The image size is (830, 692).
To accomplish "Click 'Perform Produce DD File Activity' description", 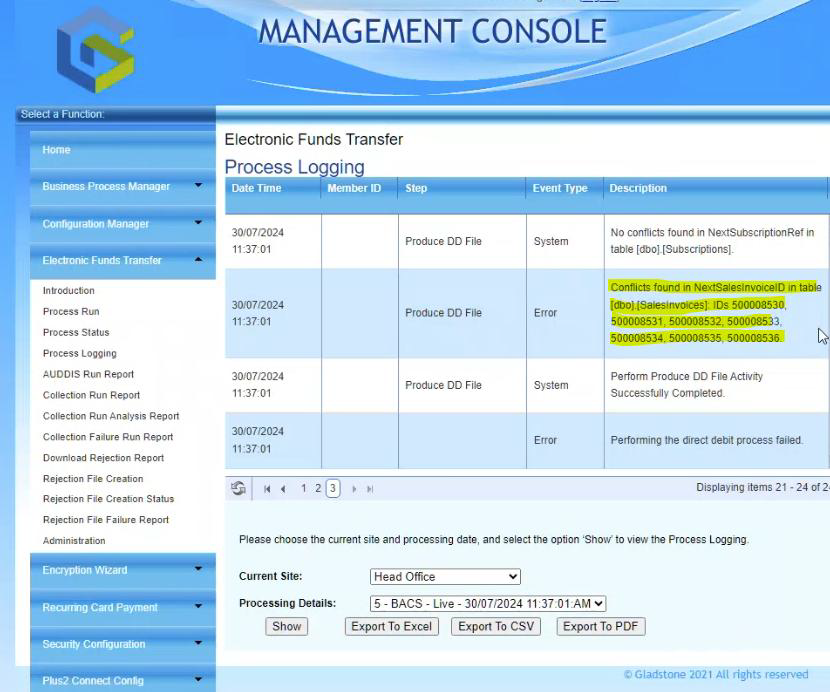I will 687,385.
